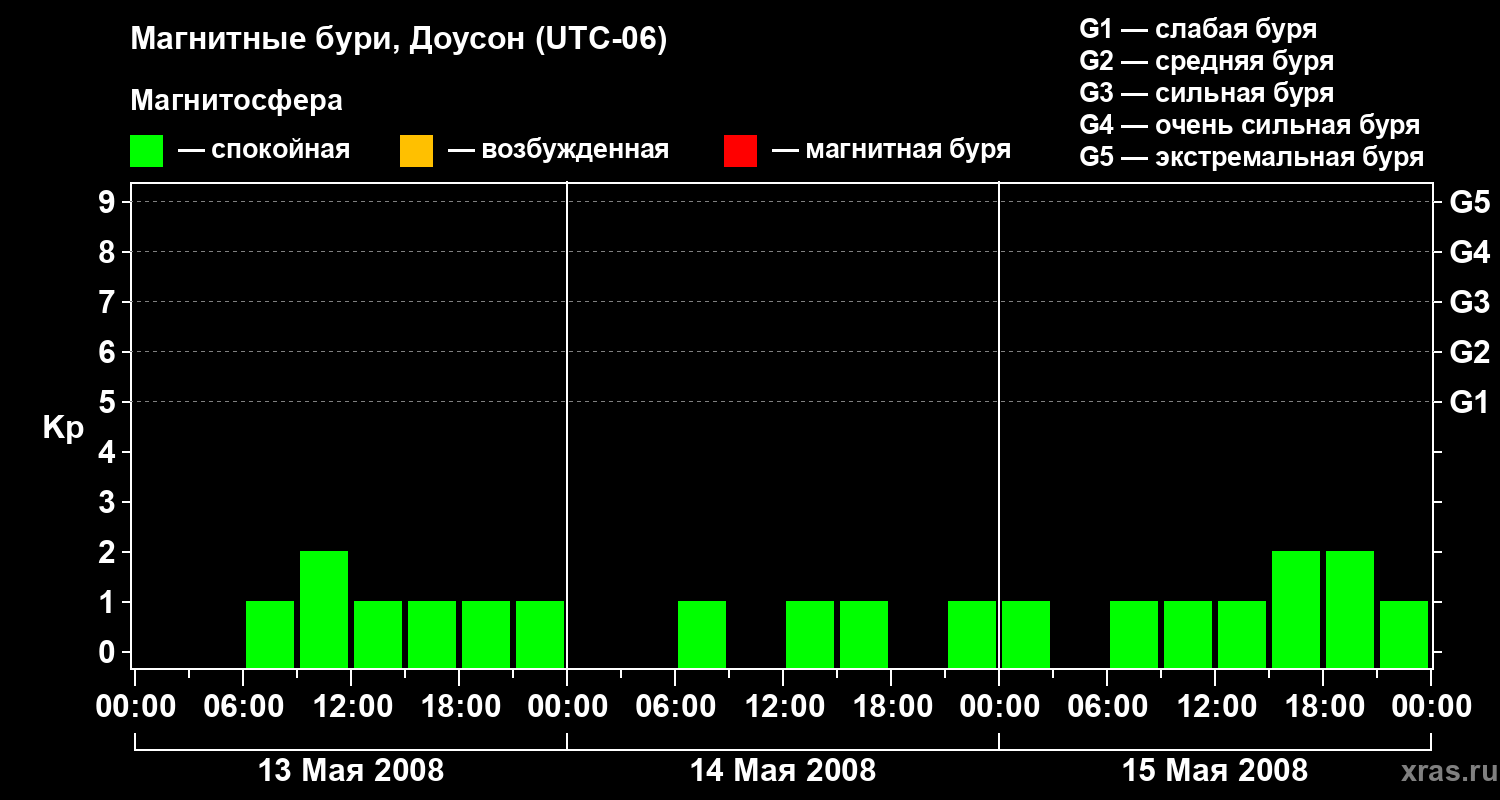Click the legend label '— магнитная буря'
The width and height of the screenshot is (1500, 800).
point(891,150)
